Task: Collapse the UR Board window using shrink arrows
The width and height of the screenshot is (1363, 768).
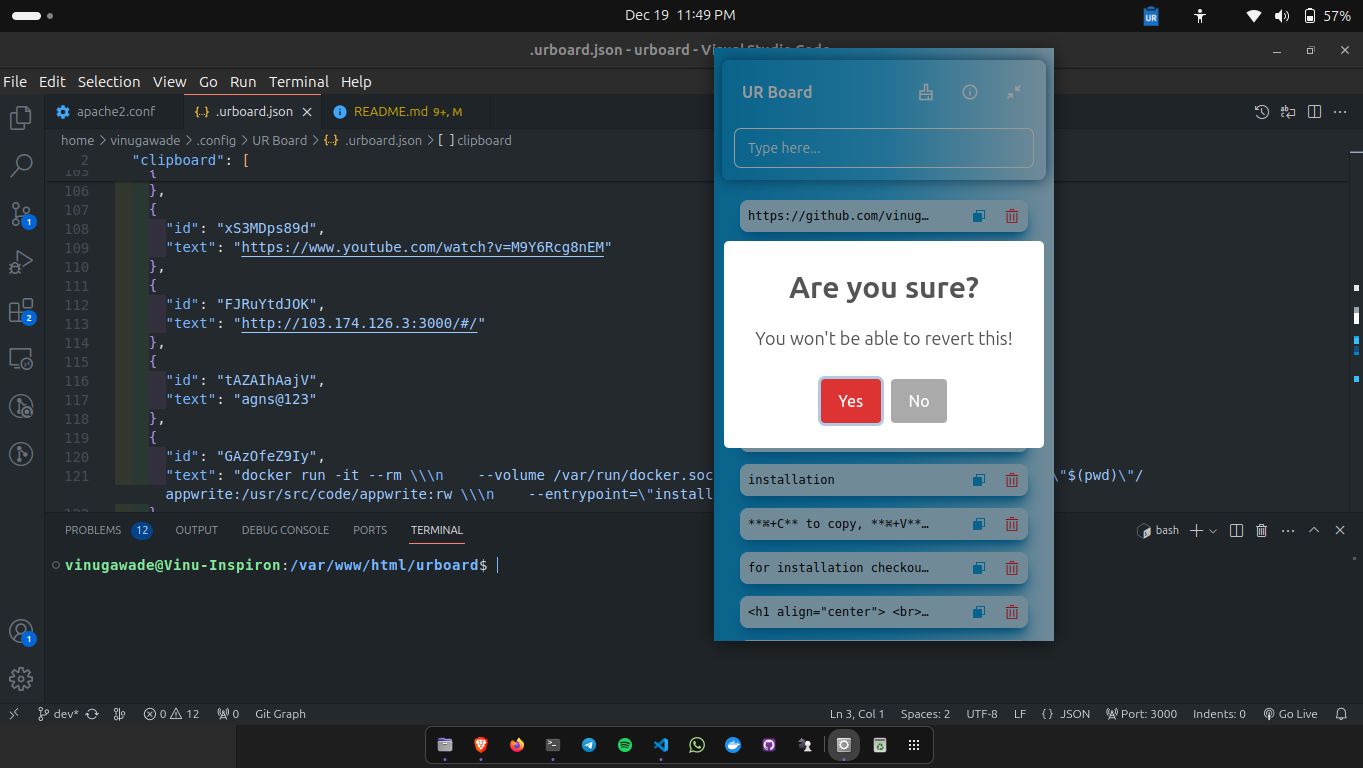Action: [1013, 91]
